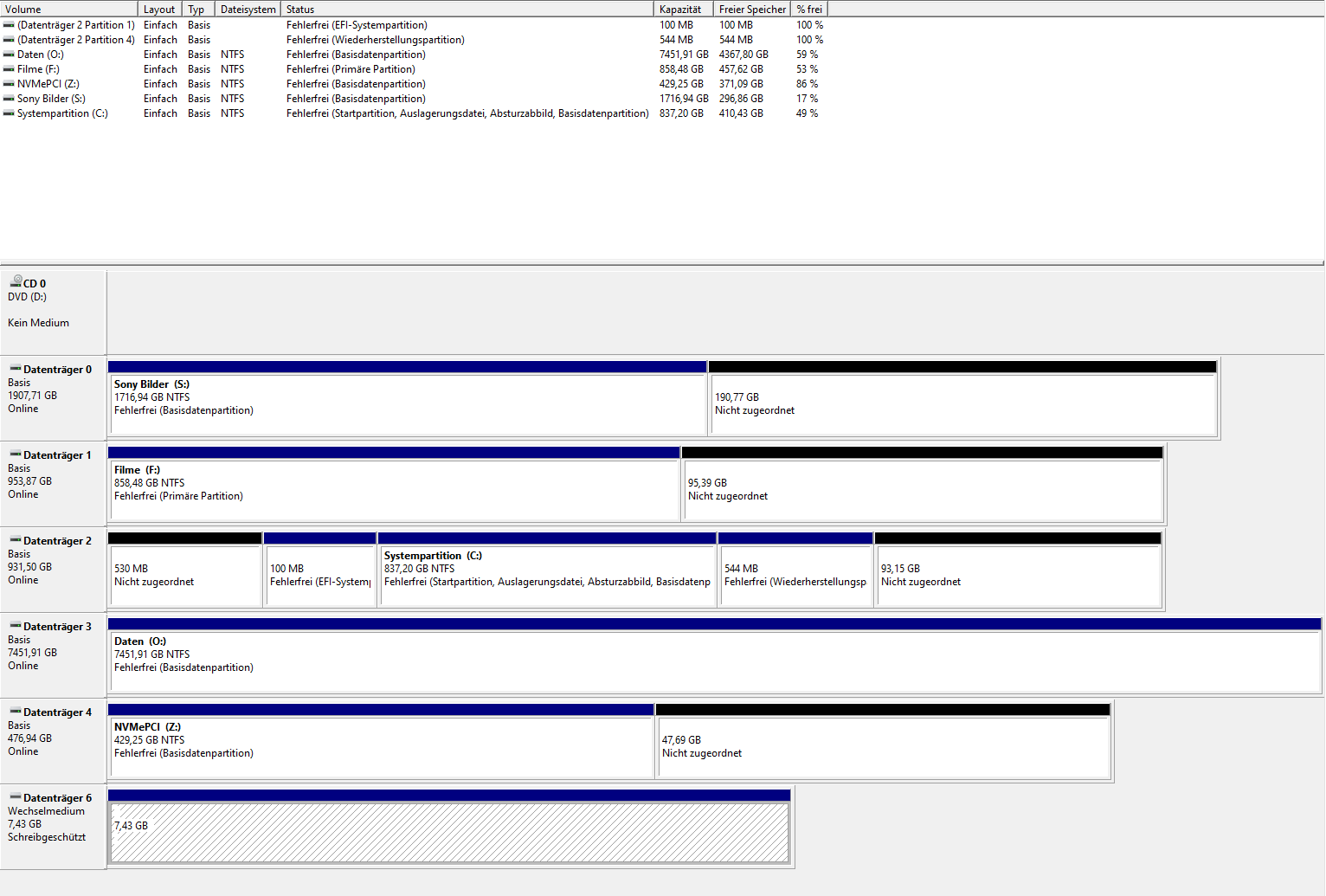Click the '86 %' free percentage cell
This screenshot has height=896, width=1326.
[x=808, y=84]
